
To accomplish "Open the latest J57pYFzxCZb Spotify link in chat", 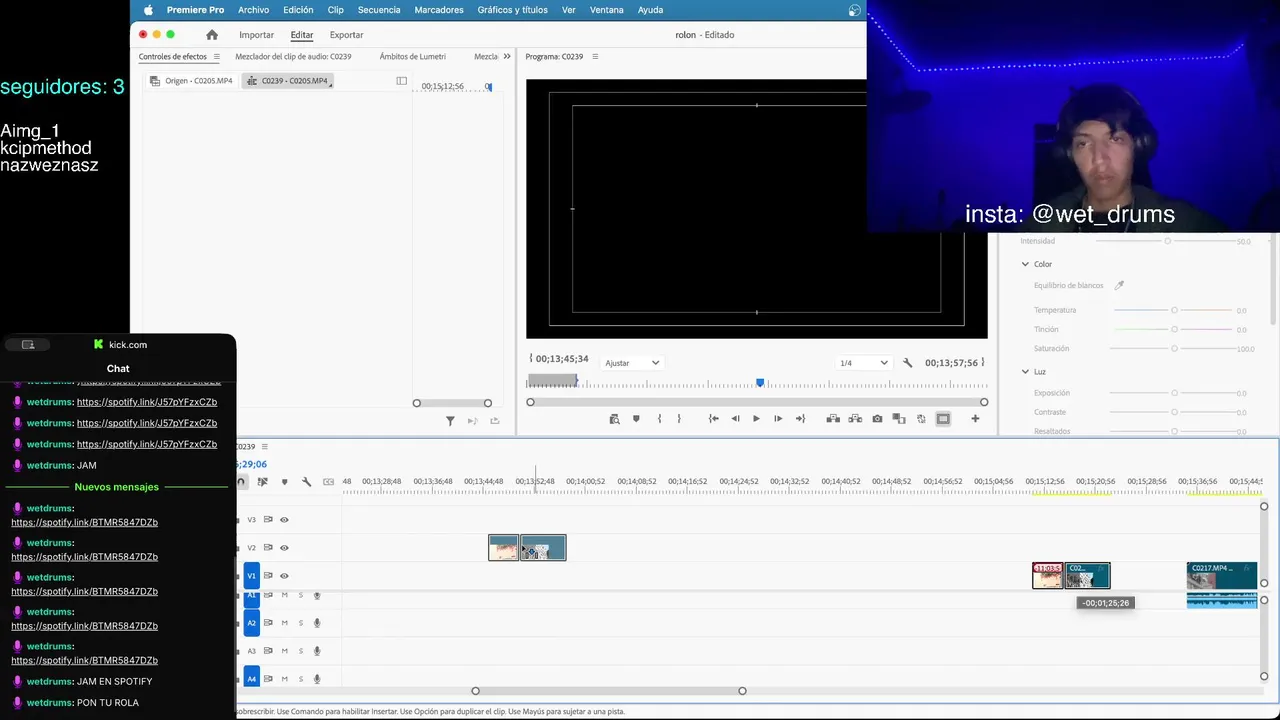I will (147, 444).
